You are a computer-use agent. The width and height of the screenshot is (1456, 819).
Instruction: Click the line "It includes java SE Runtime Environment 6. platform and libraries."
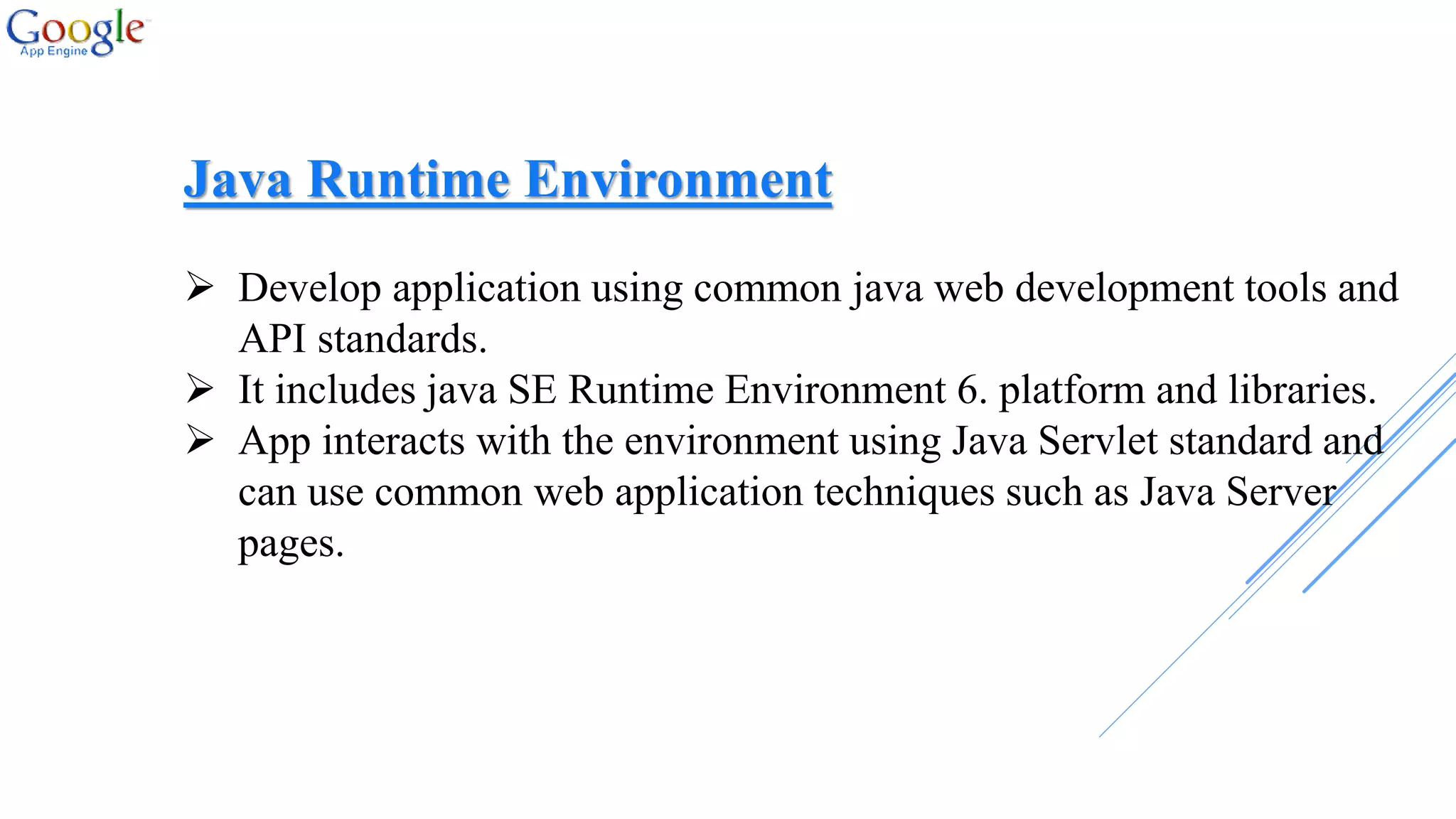point(808,391)
